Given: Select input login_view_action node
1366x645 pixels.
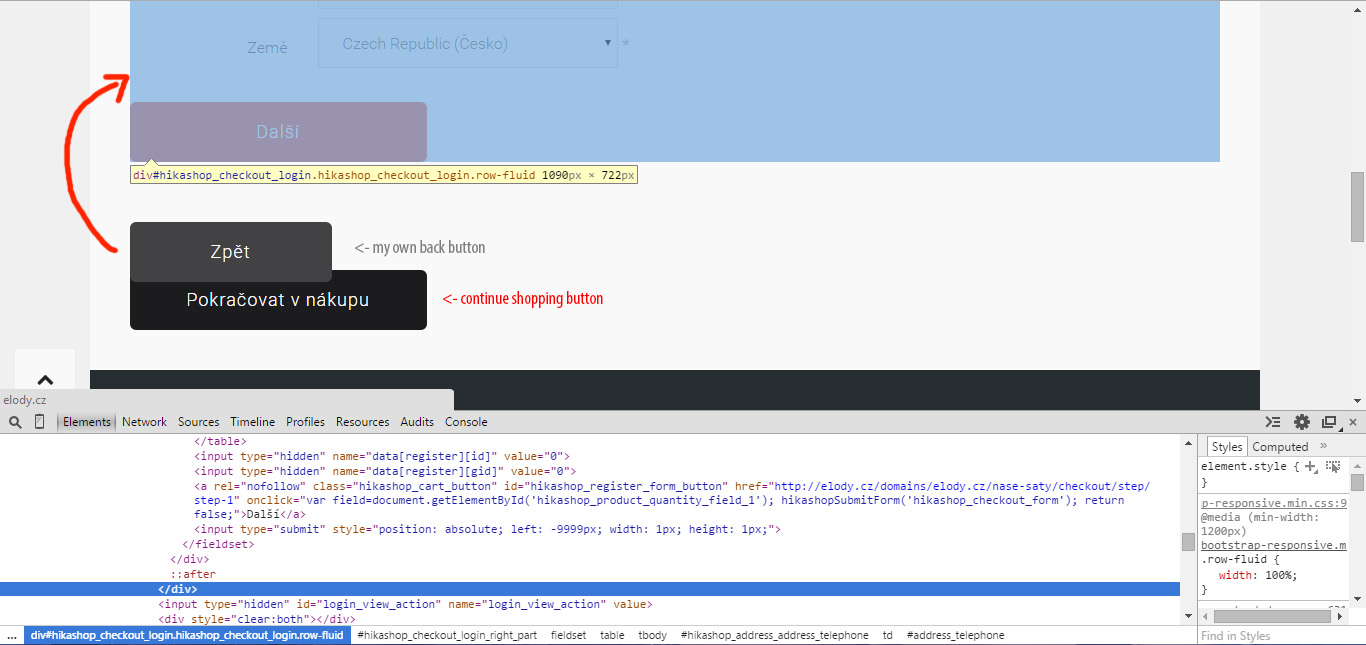Looking at the screenshot, I should tap(405, 604).
